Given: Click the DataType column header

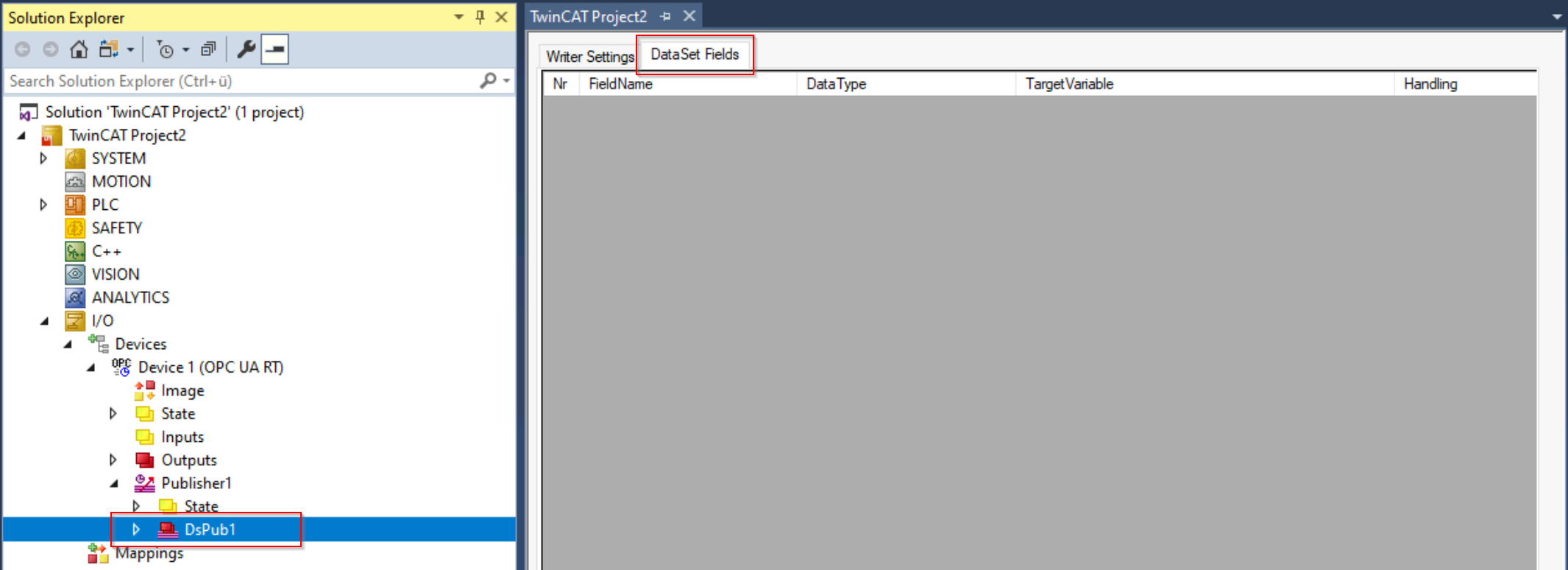Looking at the screenshot, I should [x=906, y=84].
